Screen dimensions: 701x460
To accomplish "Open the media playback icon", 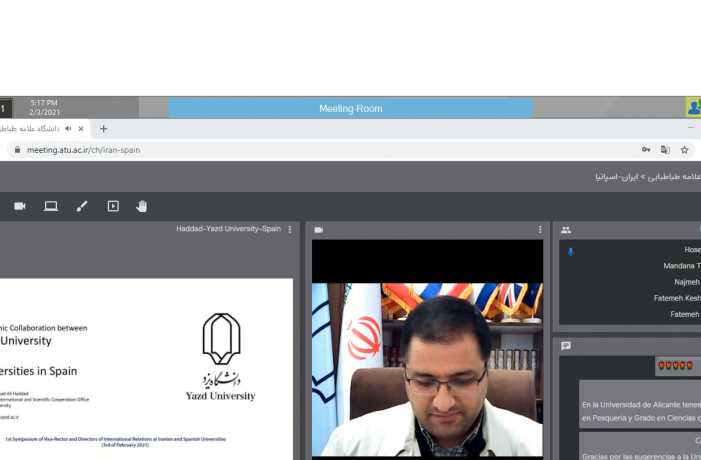I will [x=113, y=206].
